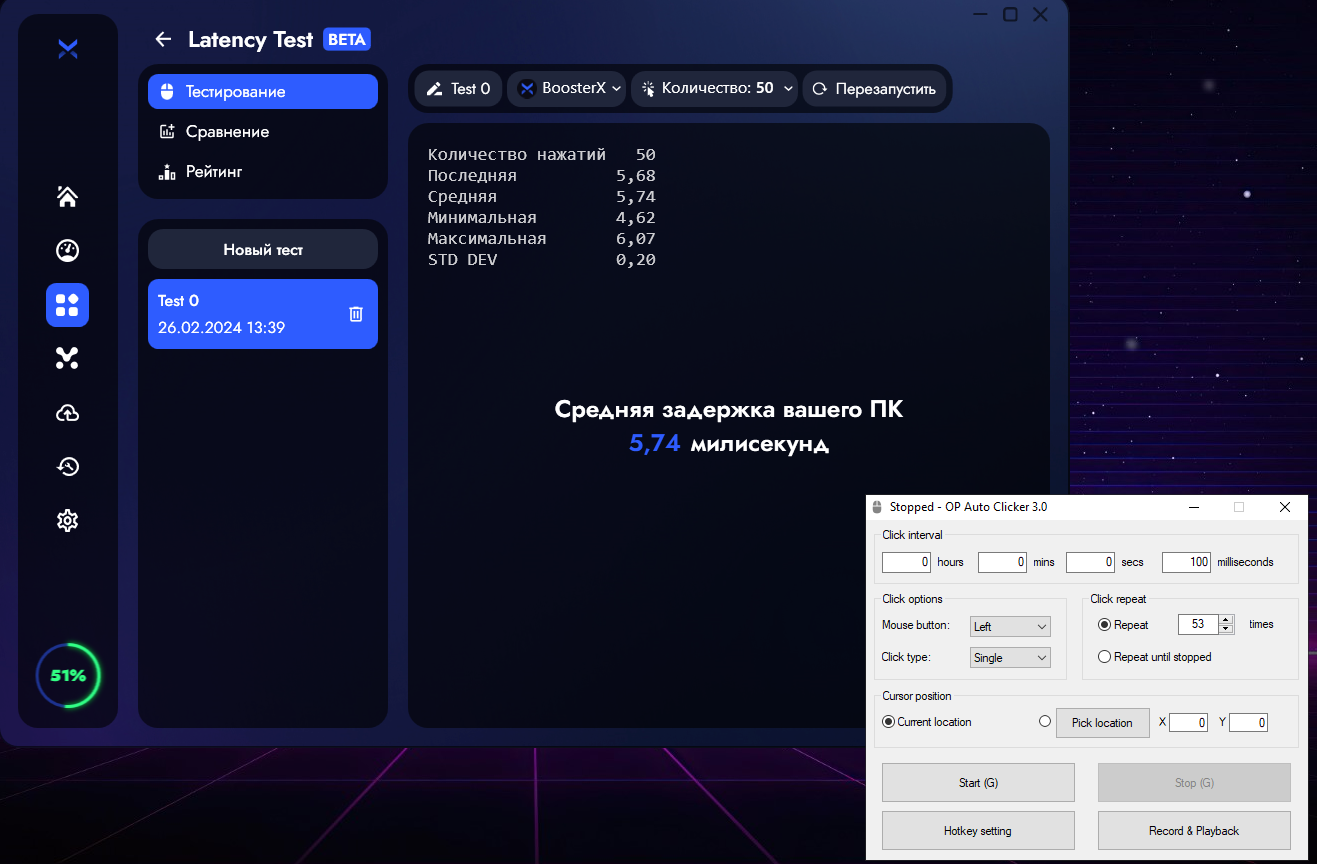Image resolution: width=1317 pixels, height=864 pixels.
Task: Click the Start (G) button
Action: coord(978,782)
